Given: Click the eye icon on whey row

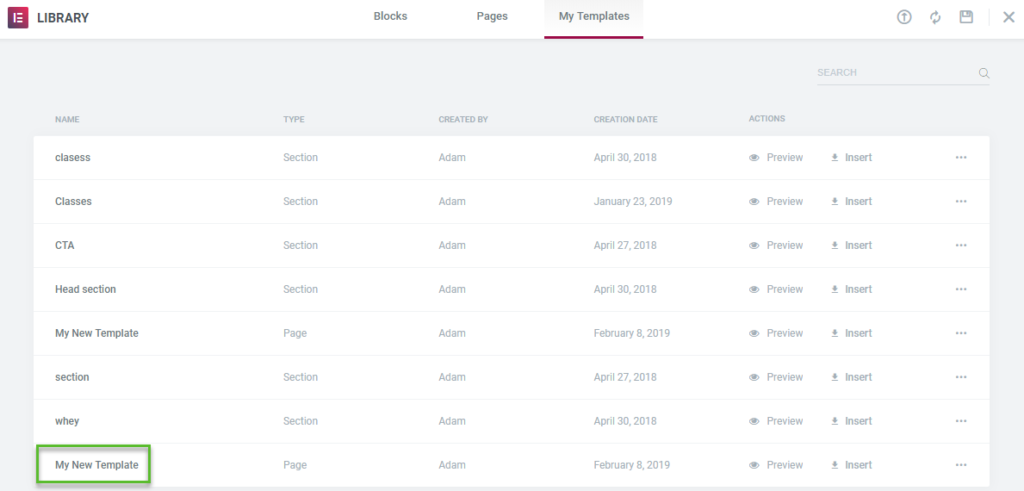Looking at the screenshot, I should [754, 421].
